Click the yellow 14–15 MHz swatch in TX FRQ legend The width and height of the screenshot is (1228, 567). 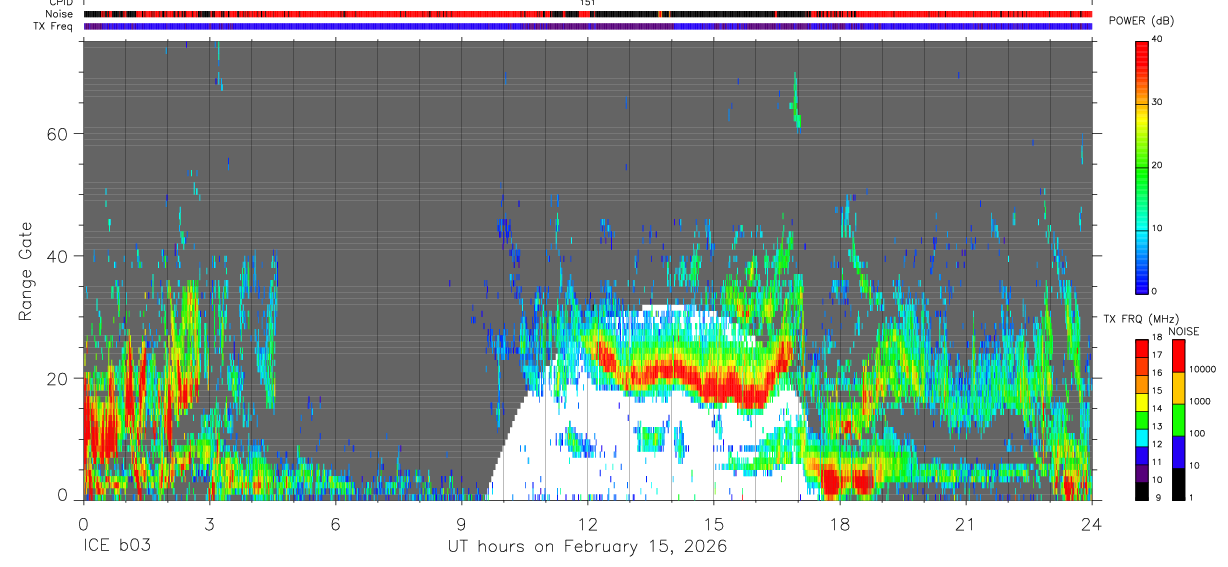tap(1142, 402)
